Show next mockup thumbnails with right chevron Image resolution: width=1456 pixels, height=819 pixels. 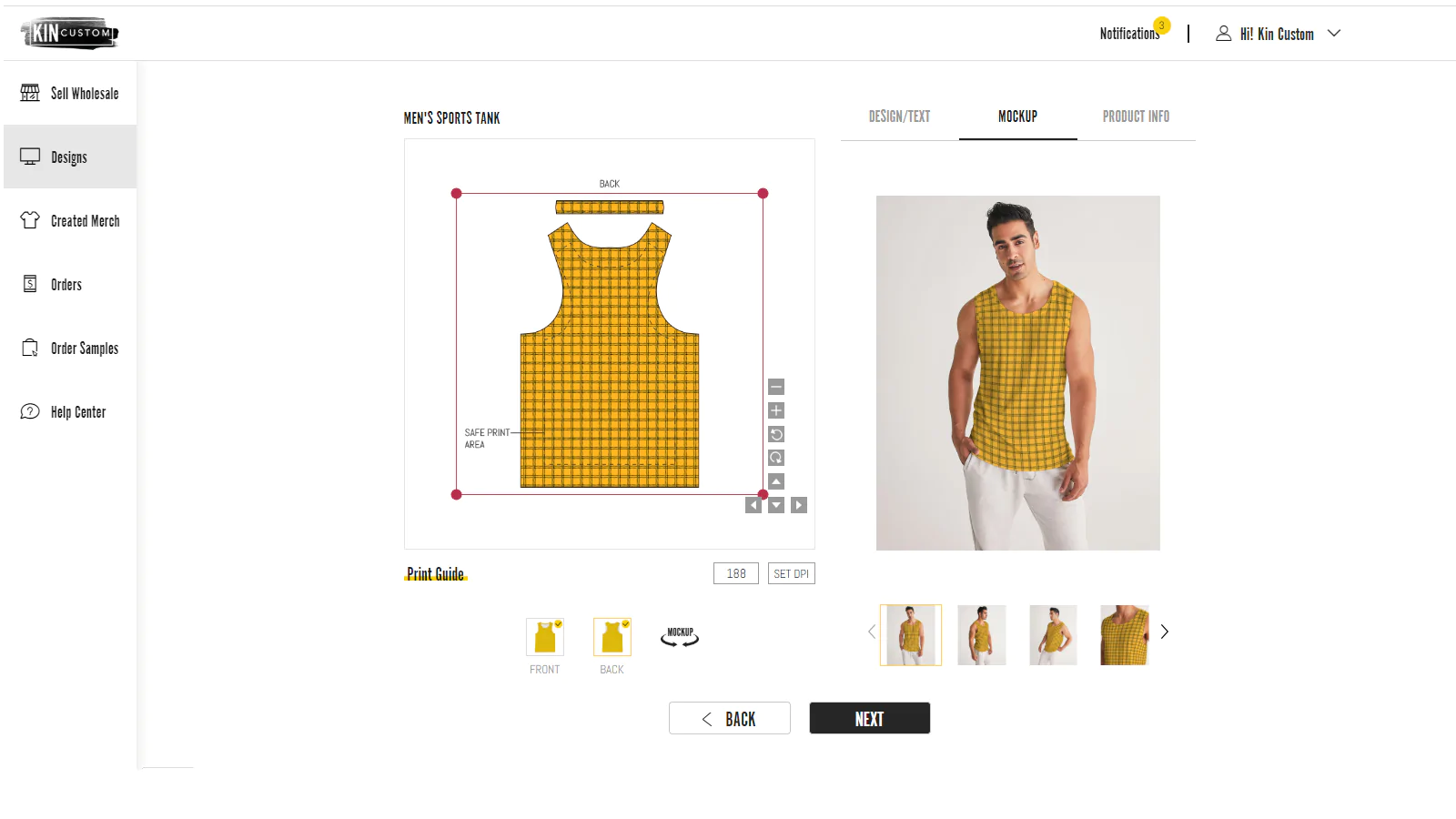(1165, 632)
